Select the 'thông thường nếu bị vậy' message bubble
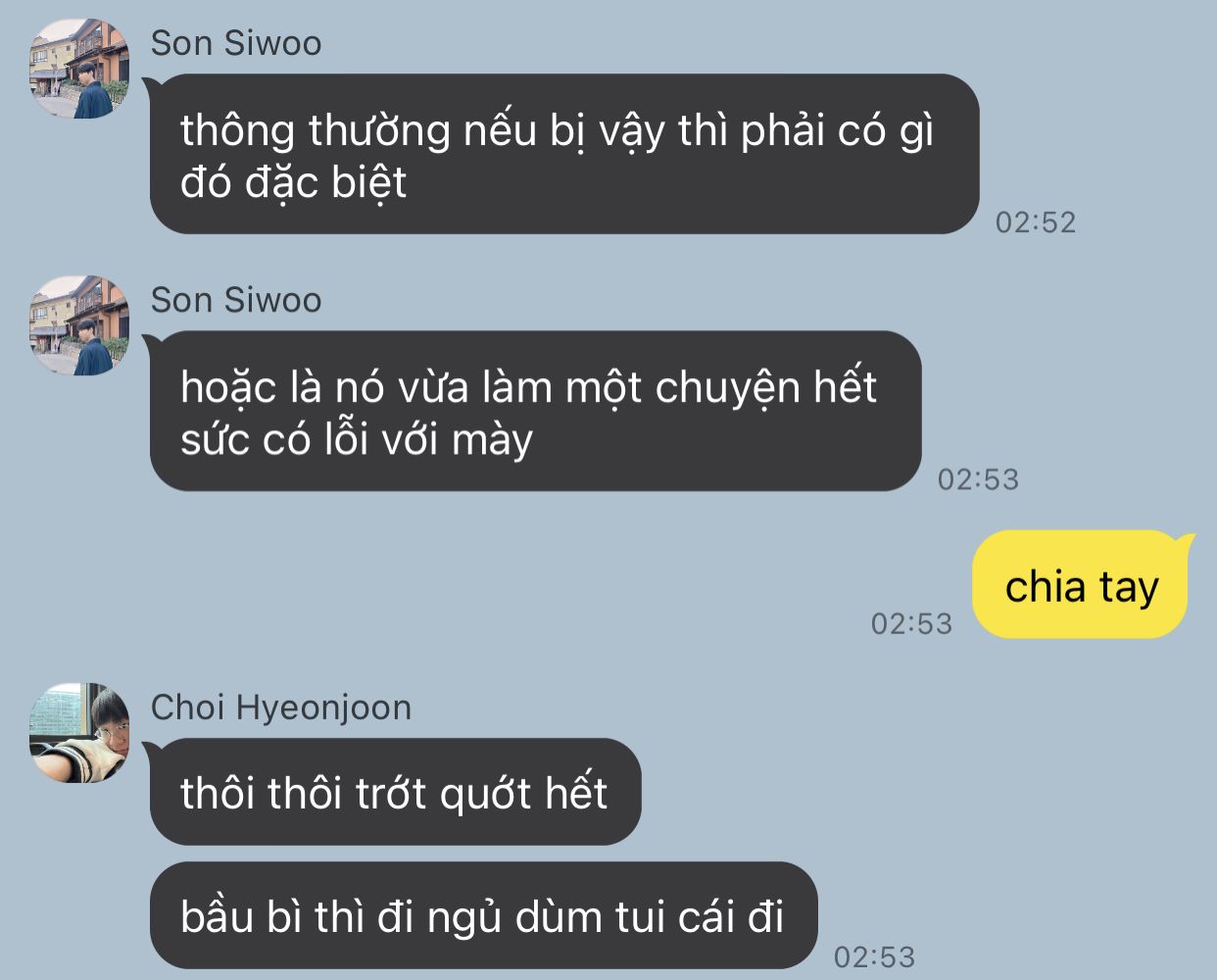This screenshot has width=1217, height=980. click(564, 154)
